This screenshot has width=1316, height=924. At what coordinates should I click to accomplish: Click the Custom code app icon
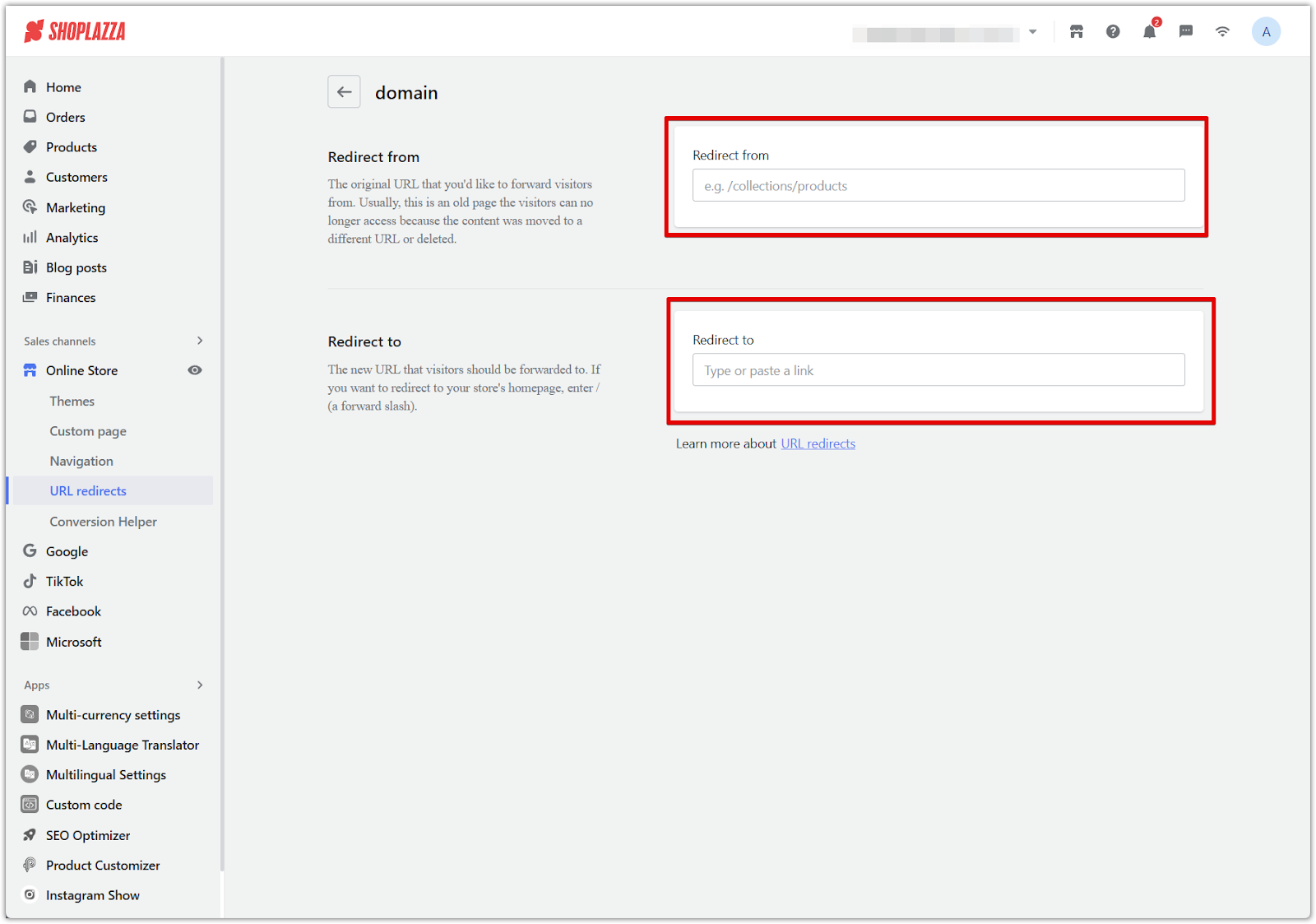point(30,804)
